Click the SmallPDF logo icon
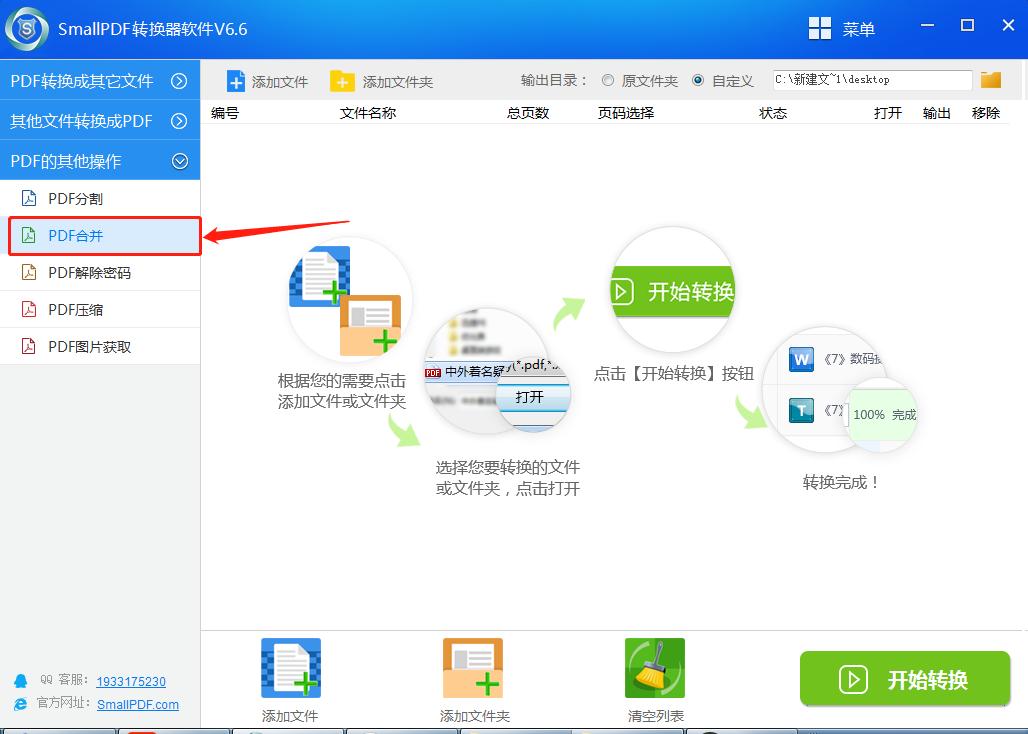The height and width of the screenshot is (734, 1028). [x=25, y=28]
